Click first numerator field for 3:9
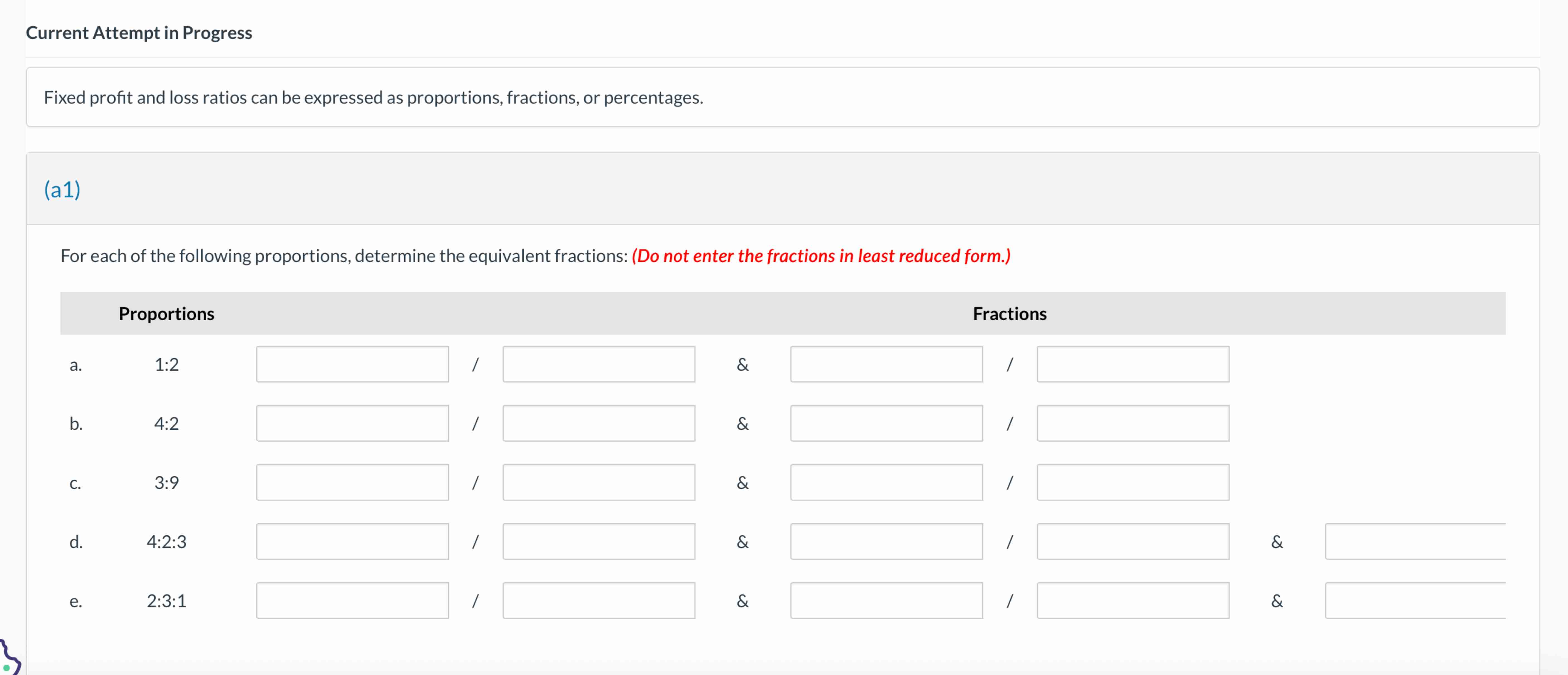Screen dimensions: 1568x675 pos(352,482)
